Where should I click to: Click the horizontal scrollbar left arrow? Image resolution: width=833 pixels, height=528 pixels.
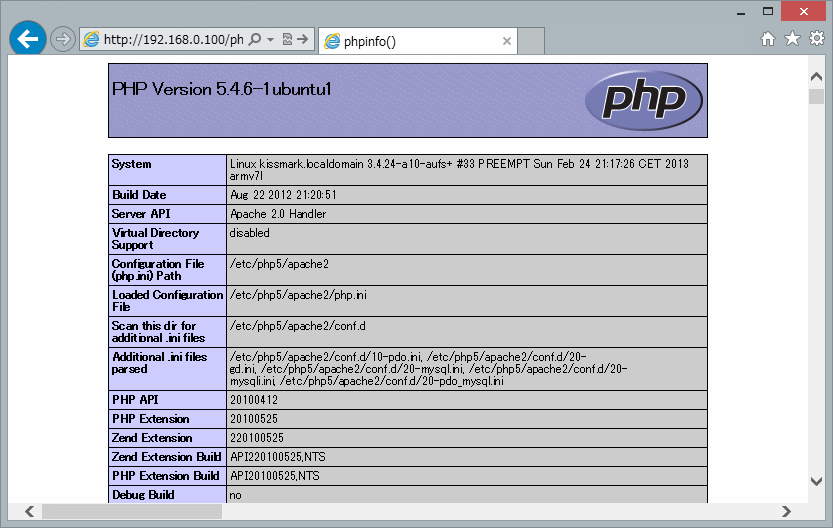point(30,511)
